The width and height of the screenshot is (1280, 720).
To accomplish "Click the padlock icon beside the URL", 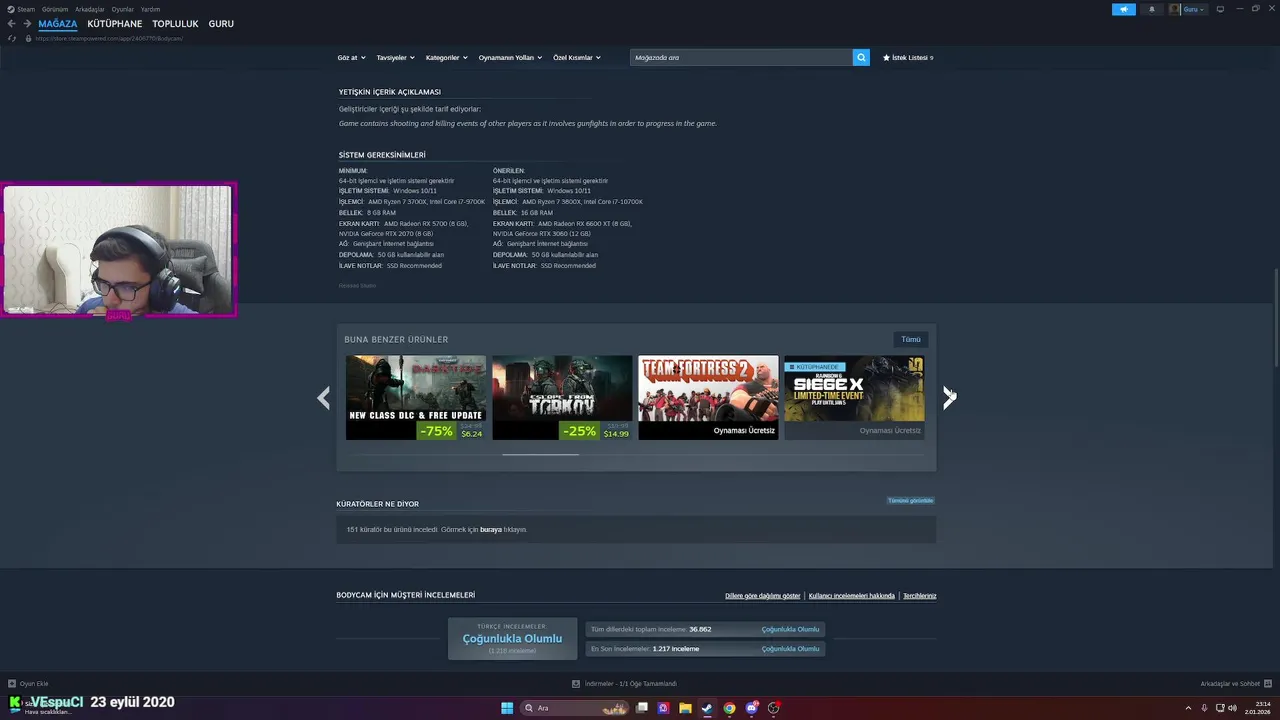I will 28,39.
